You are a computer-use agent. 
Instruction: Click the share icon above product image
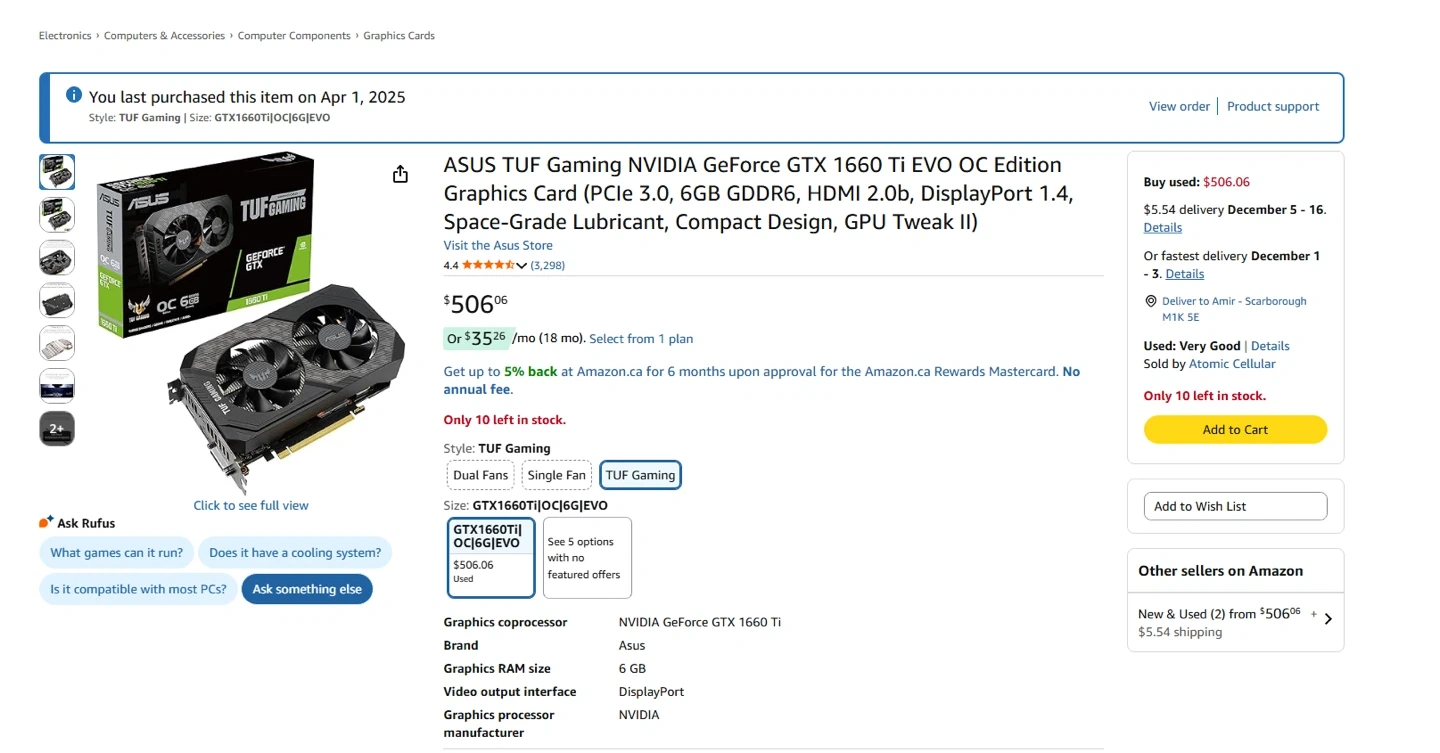(x=400, y=174)
